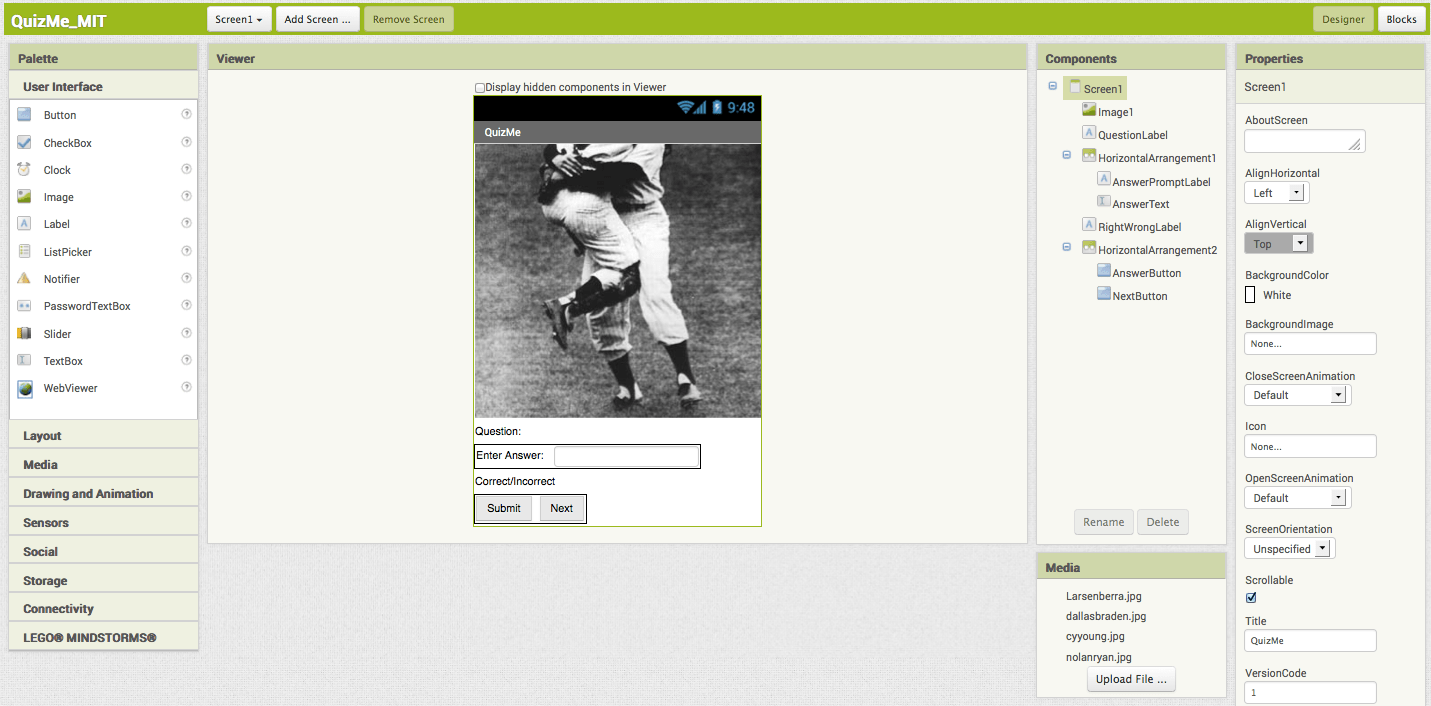Toggle Display hidden components in Viewer
The image size is (1431, 706).
(x=480, y=88)
